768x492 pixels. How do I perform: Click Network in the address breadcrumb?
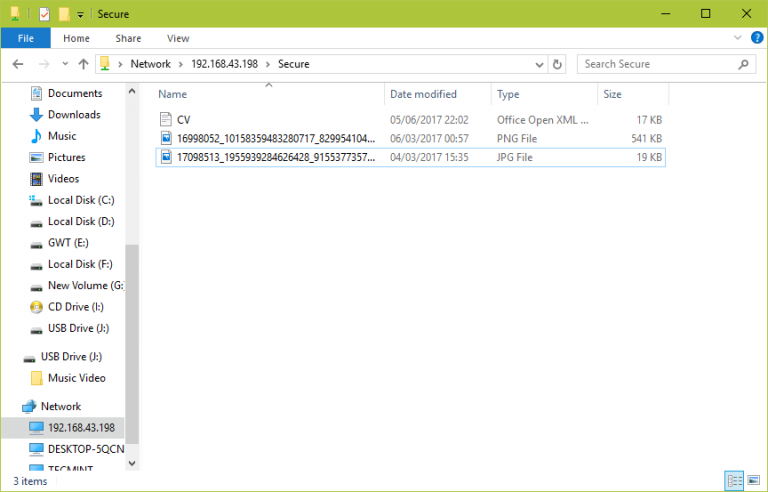[150, 64]
